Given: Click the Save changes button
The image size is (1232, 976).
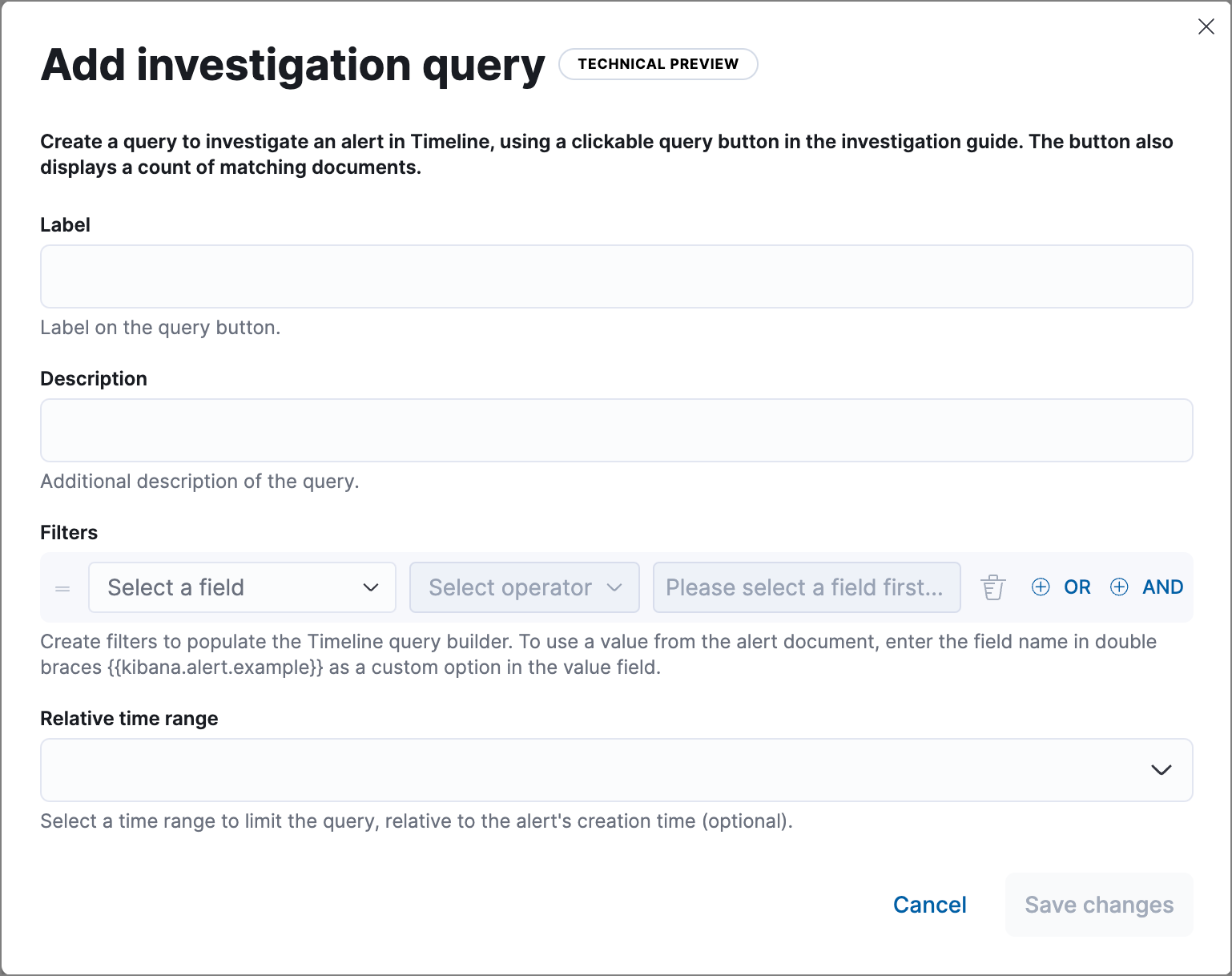Looking at the screenshot, I should pos(1098,905).
